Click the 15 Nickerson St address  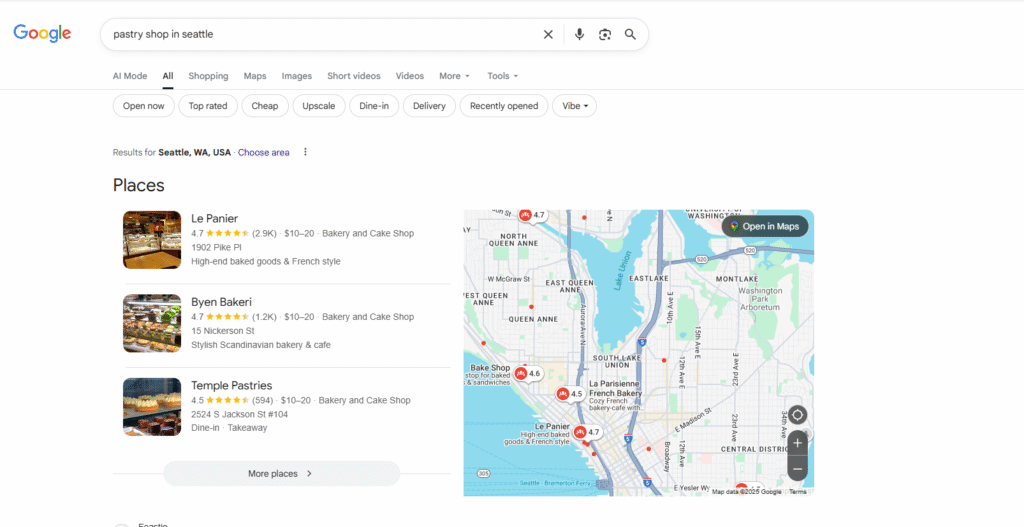[223, 331]
